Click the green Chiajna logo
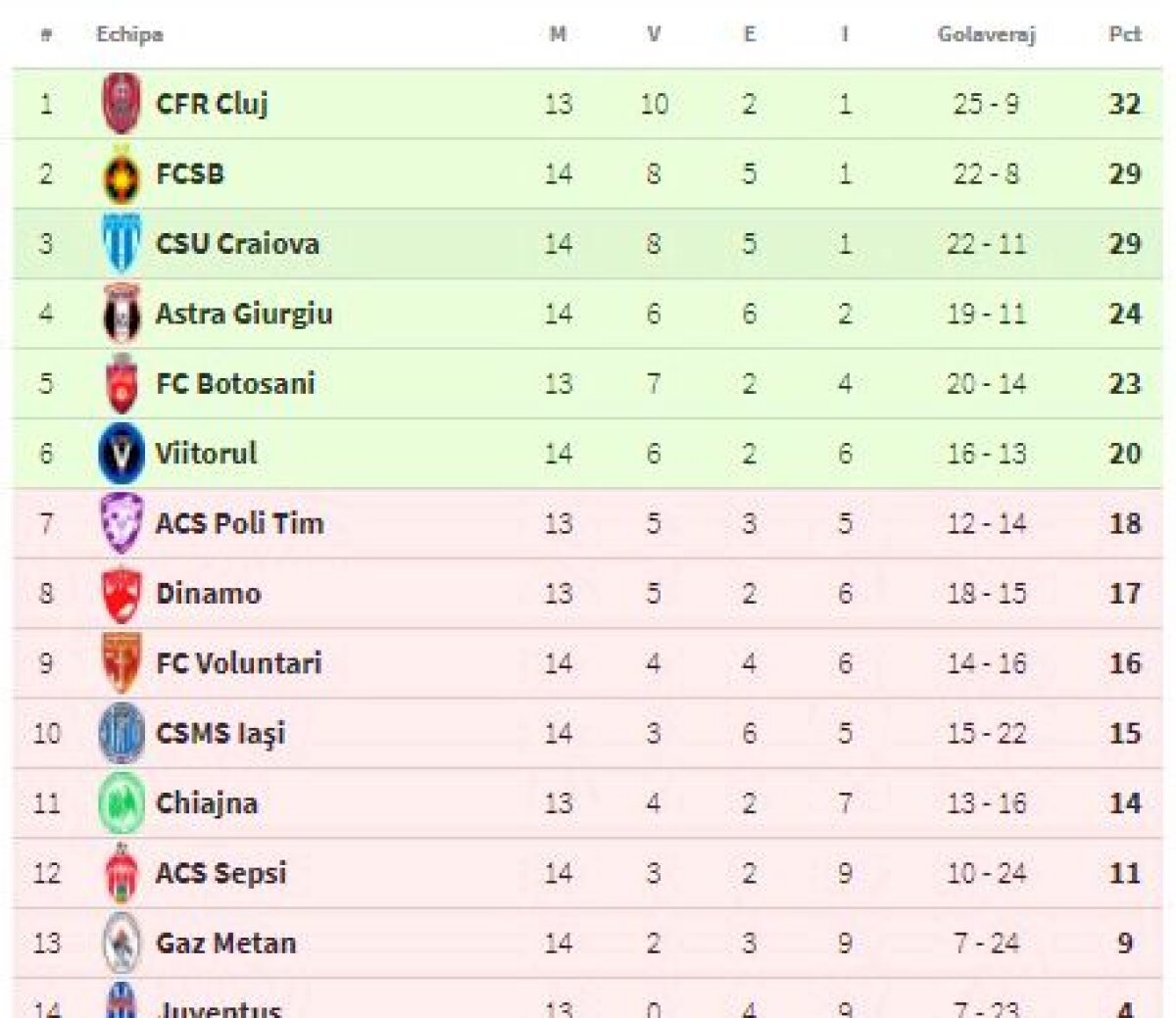 click(x=122, y=803)
